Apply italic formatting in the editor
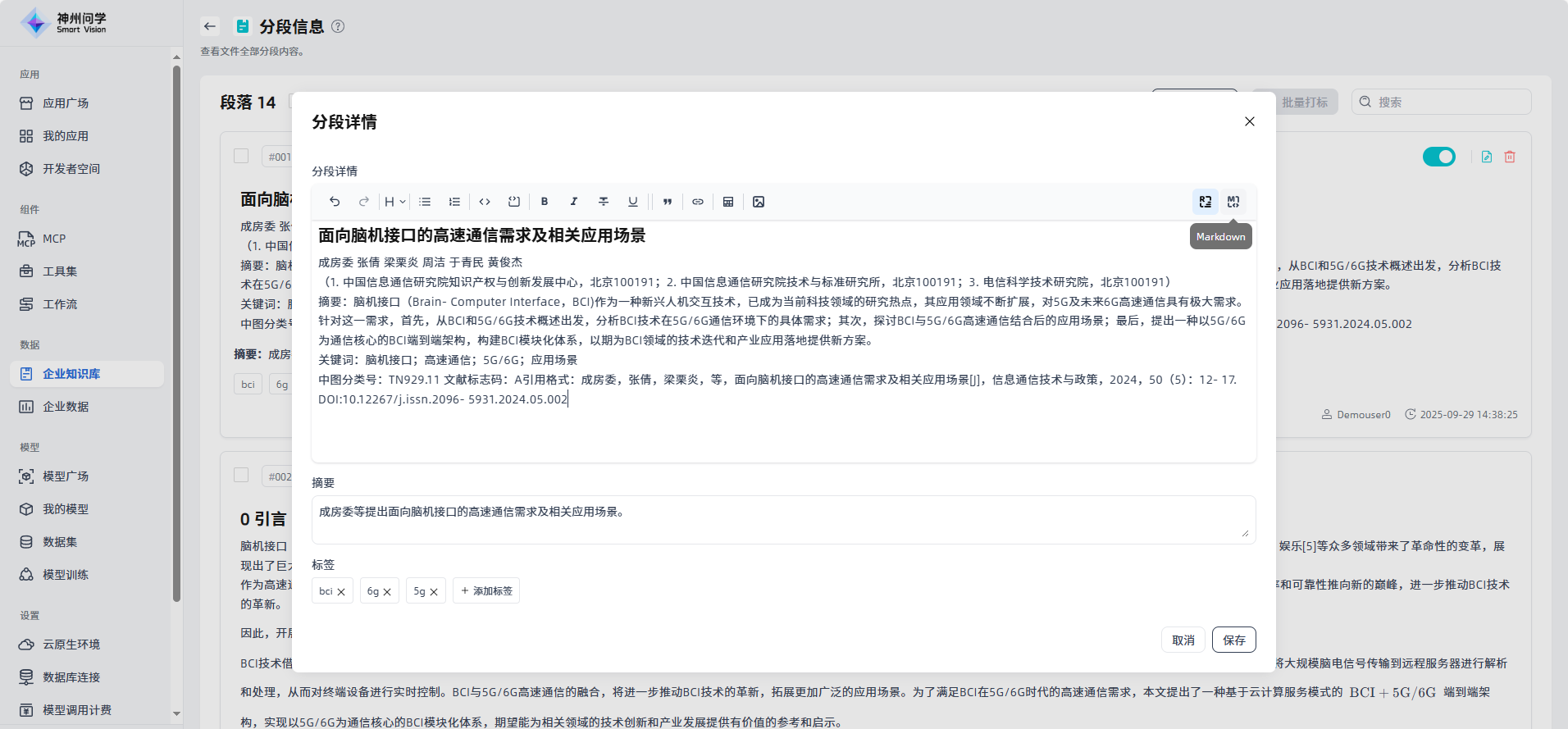Viewport: 1568px width, 729px height. point(574,202)
